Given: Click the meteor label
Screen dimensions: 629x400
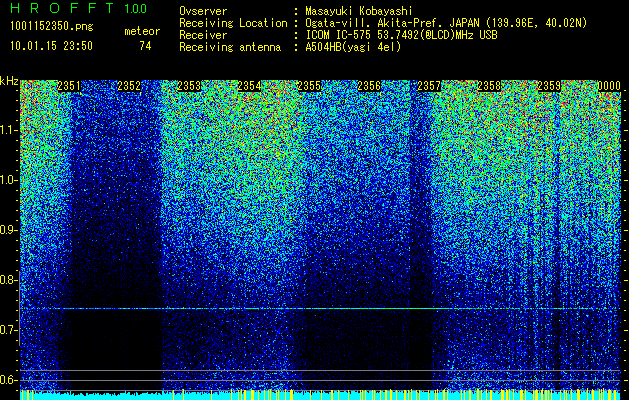Looking at the screenshot, I should (142, 31).
